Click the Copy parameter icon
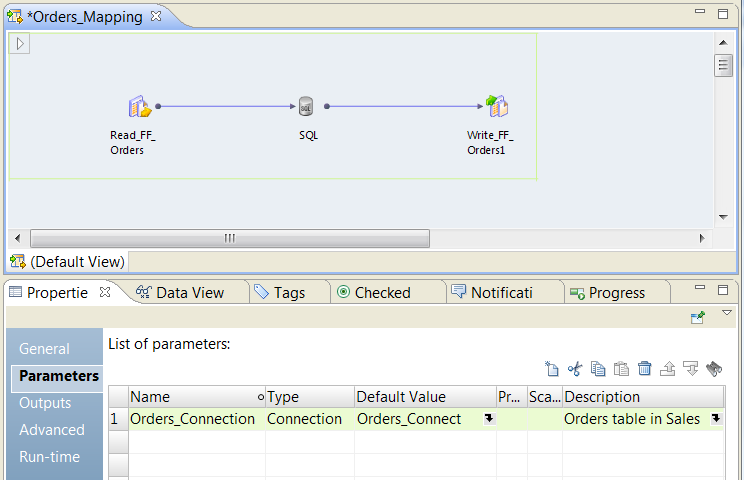This screenshot has height=480, width=744. 598,369
